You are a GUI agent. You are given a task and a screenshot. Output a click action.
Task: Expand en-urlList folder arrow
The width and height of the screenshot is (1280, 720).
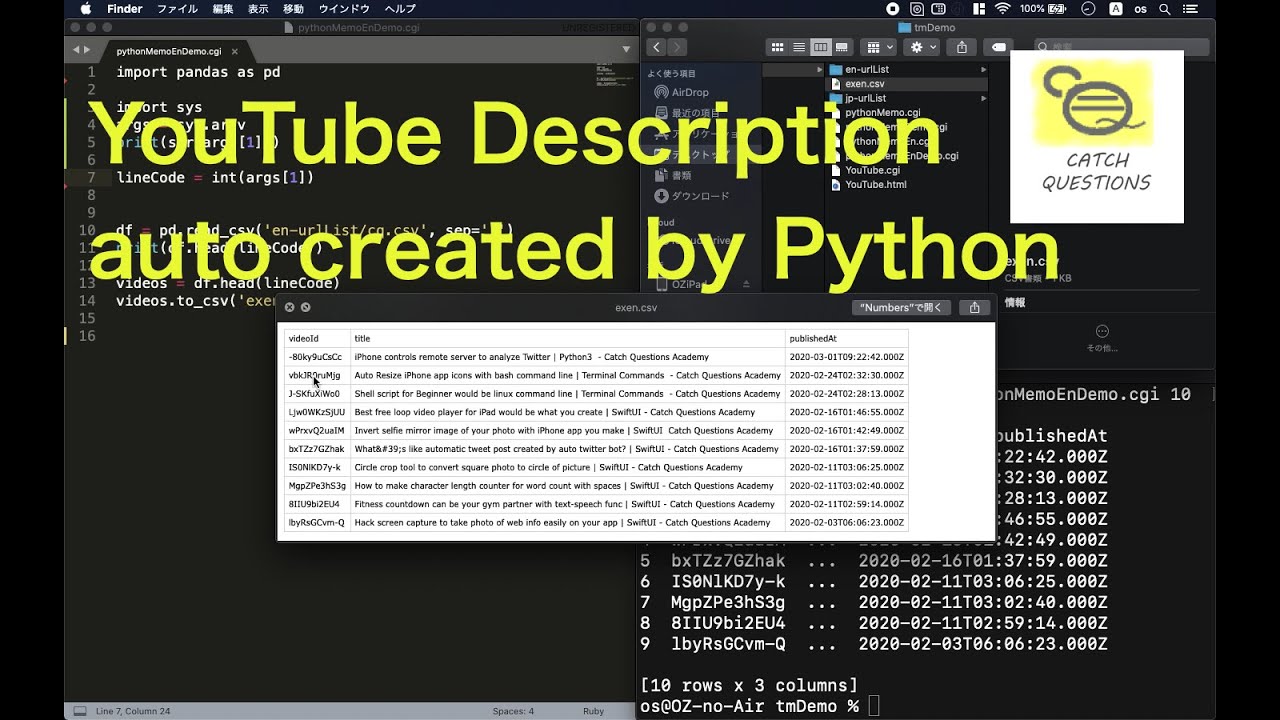point(983,69)
